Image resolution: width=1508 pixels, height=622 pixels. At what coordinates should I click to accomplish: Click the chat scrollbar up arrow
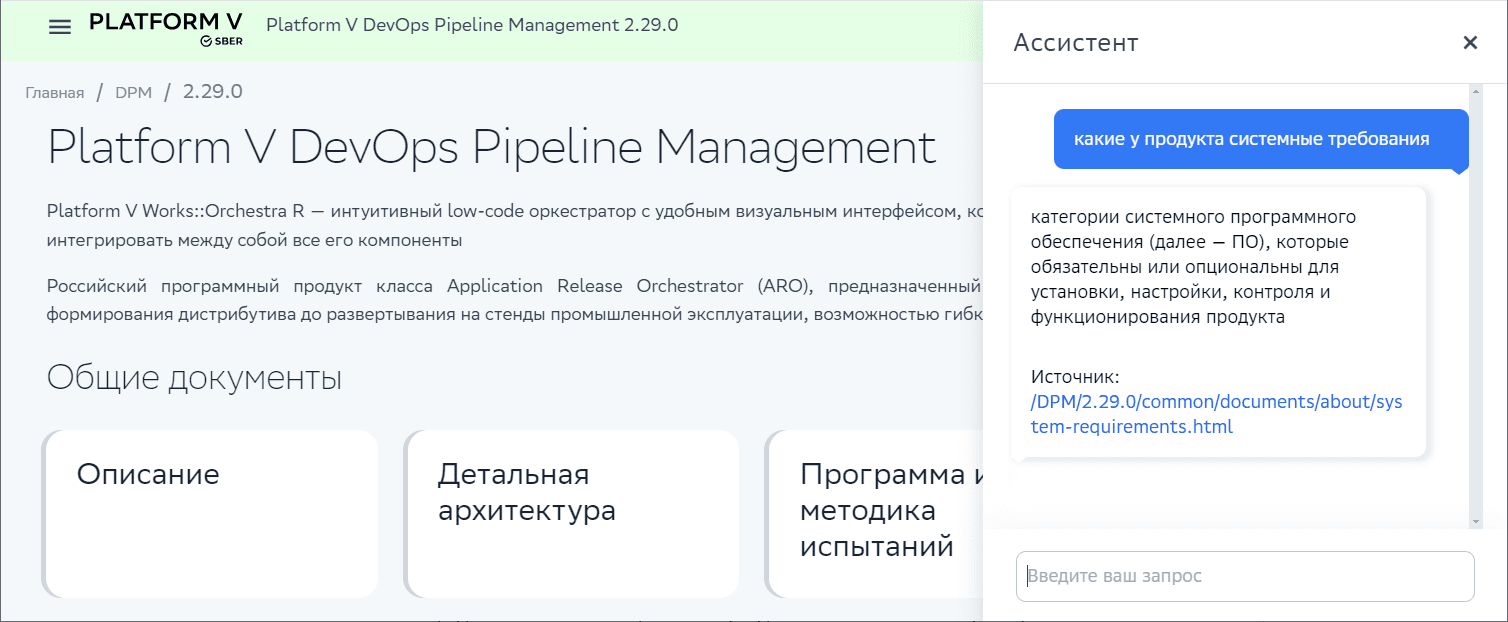1475,92
